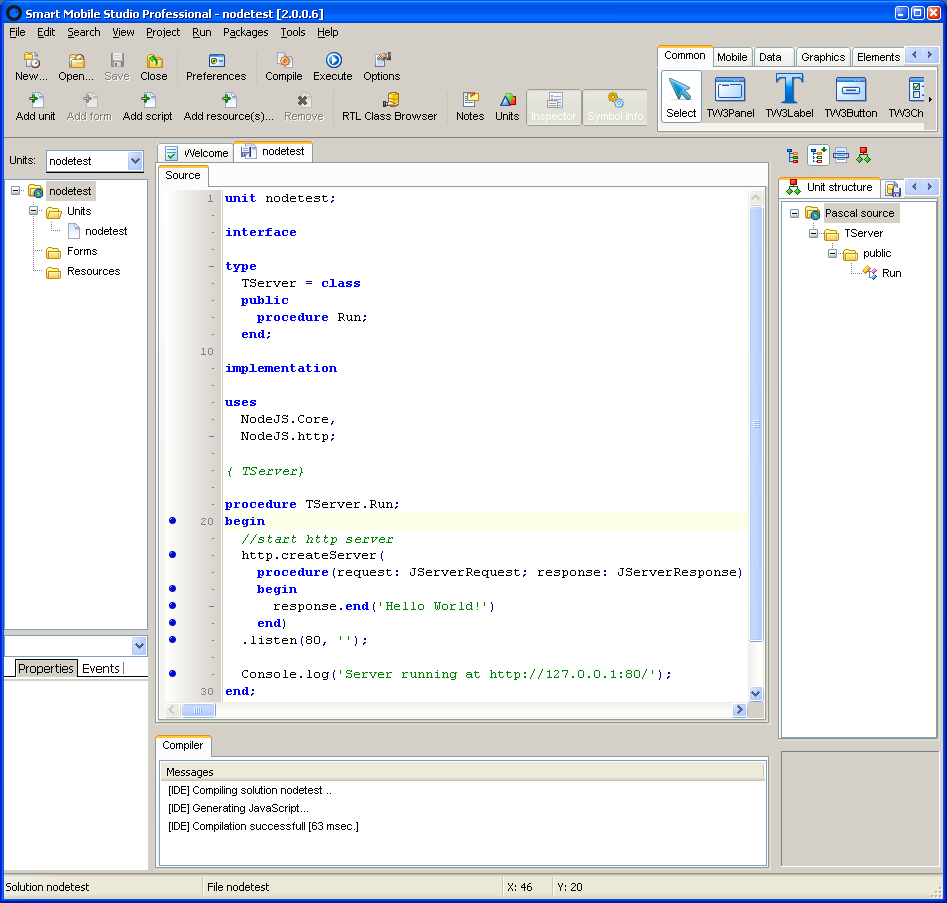Viewport: 947px width, 903px height.
Task: Open the Project menu
Action: 163,32
